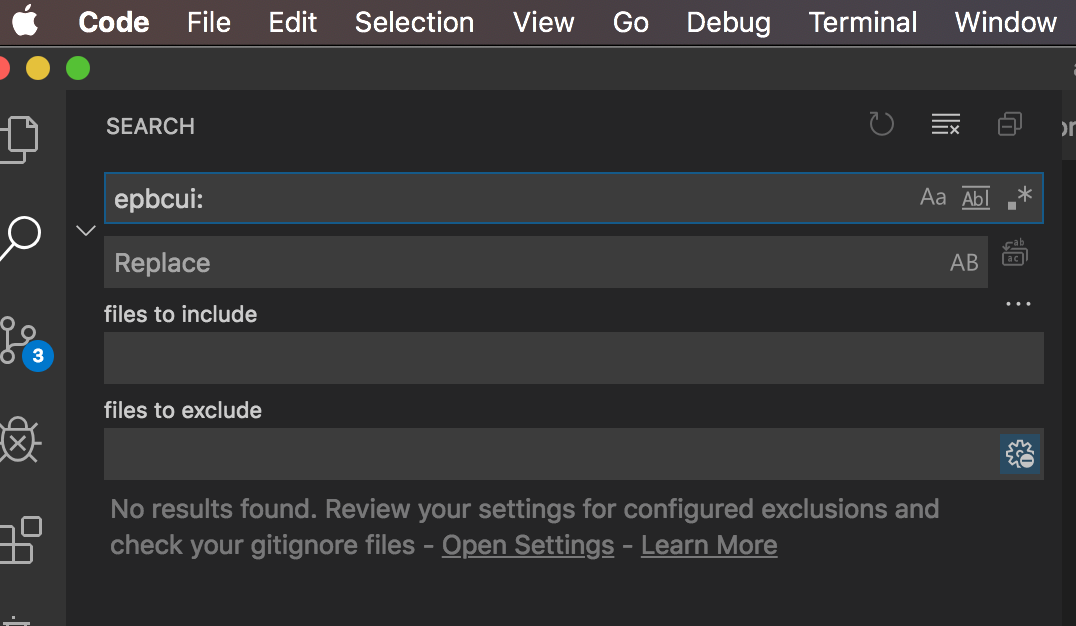Screen dimensions: 1076x626
Task: Enable regular expression search
Action: (1017, 197)
